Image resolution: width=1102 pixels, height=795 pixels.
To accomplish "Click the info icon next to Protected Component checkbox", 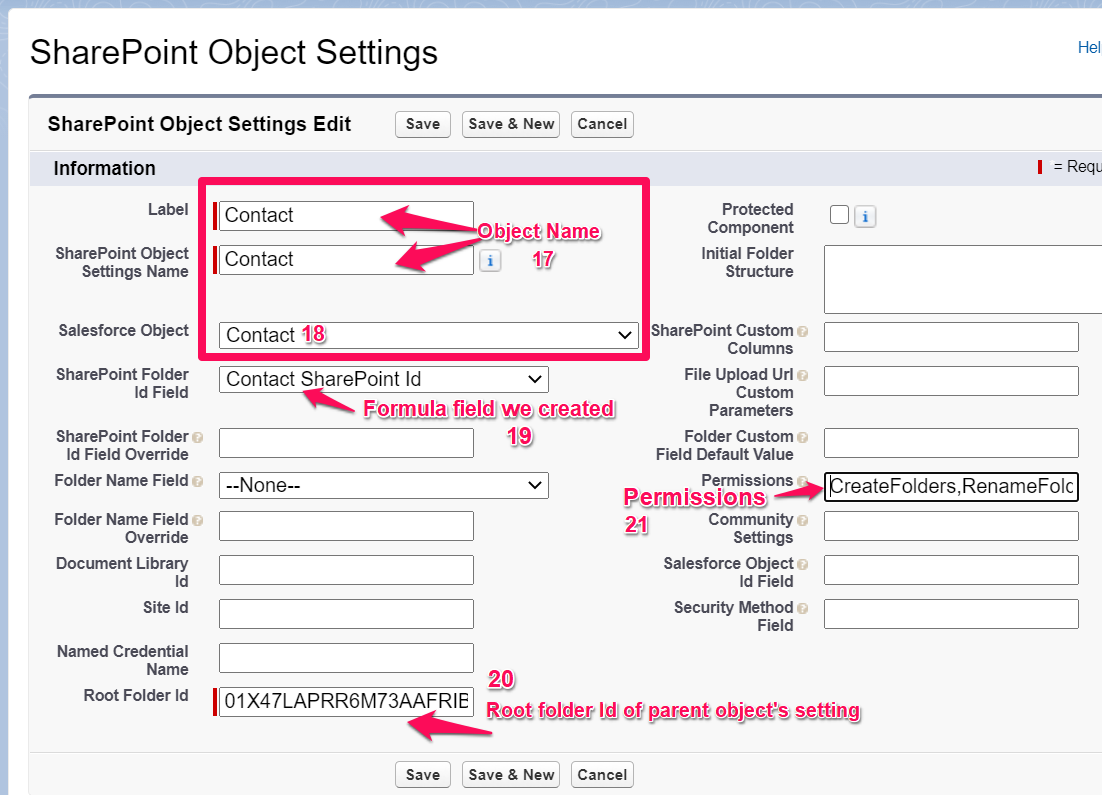I will pyautogui.click(x=865, y=216).
